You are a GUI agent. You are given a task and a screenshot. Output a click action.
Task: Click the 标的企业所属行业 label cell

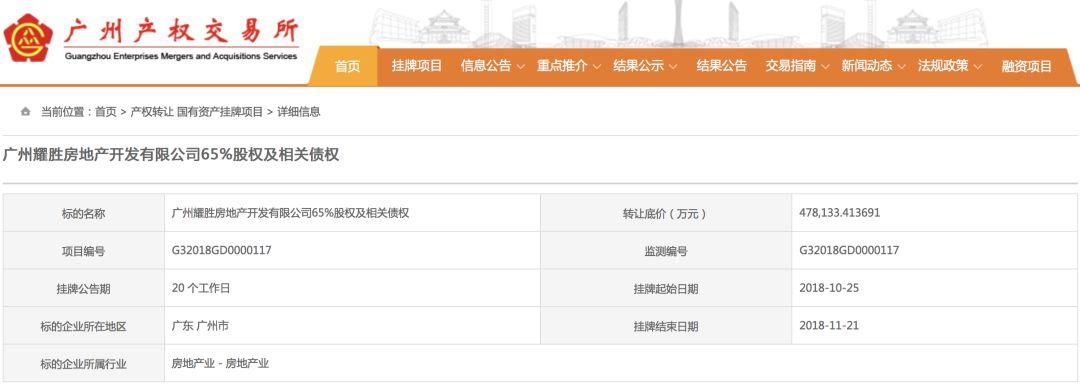83,364
